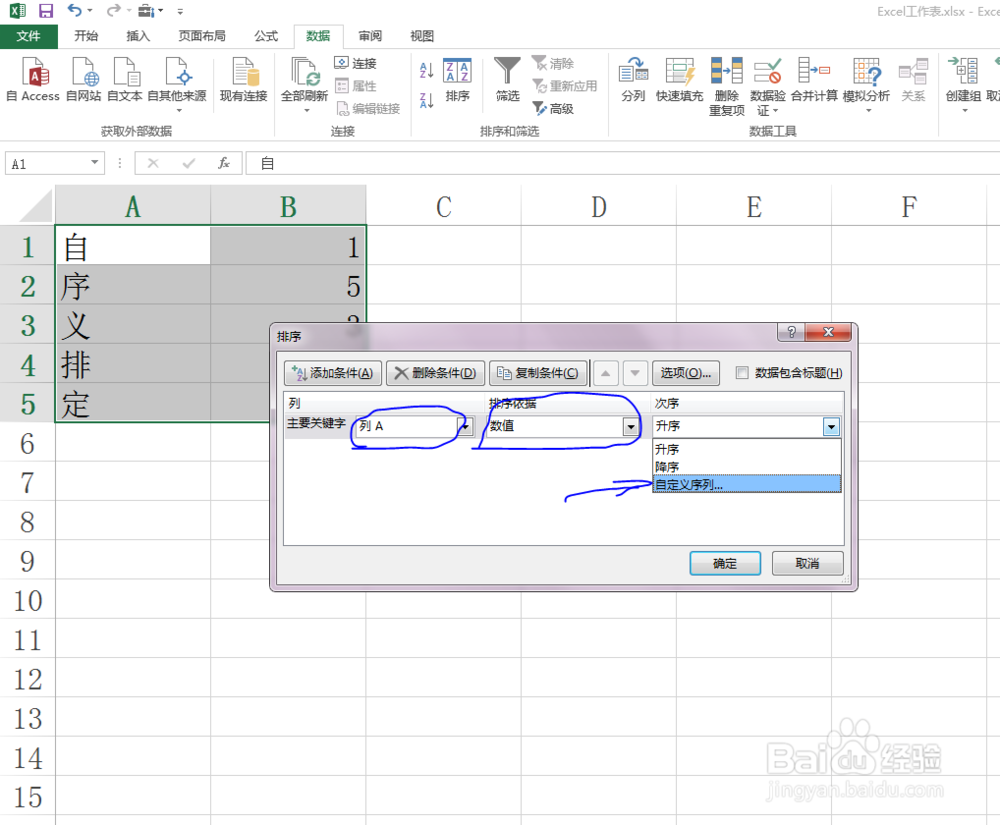Click Existing Connections (现有连接) icon
The width and height of the screenshot is (1000, 825).
(x=244, y=80)
